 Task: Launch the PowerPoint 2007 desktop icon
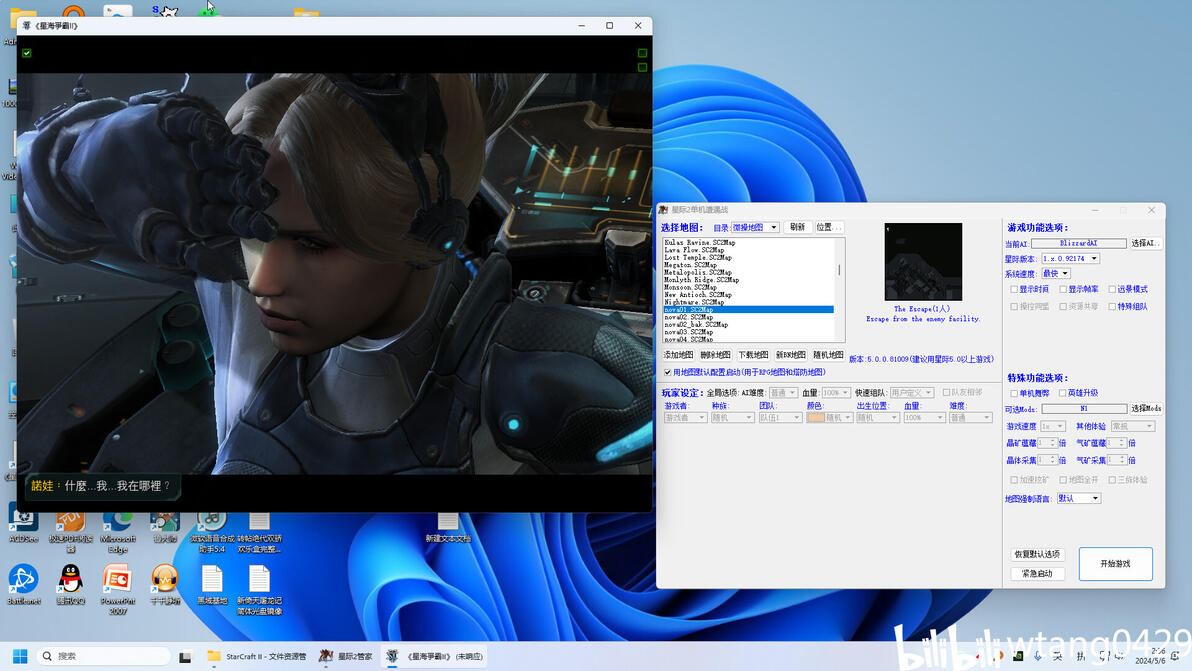(x=117, y=587)
